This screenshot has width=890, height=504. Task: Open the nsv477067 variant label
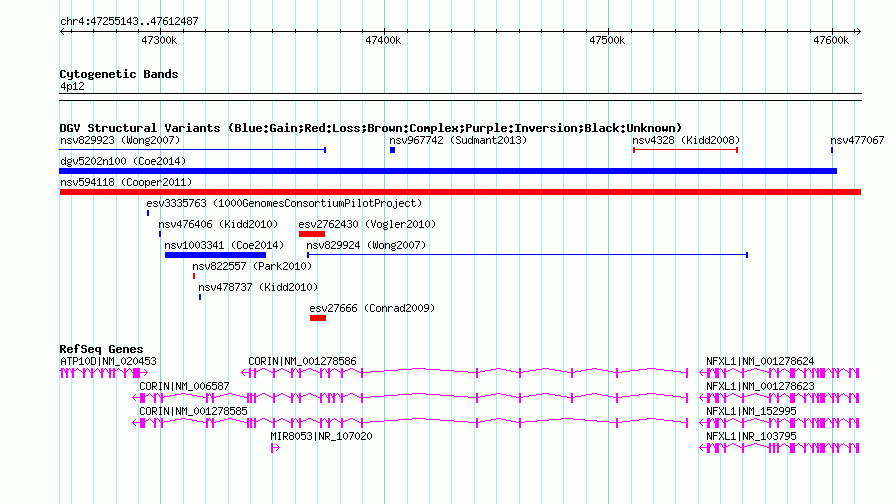pyautogui.click(x=857, y=140)
